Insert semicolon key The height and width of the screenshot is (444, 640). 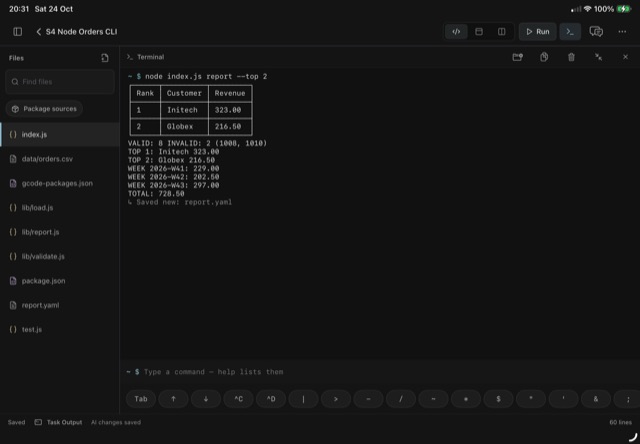pyautogui.click(x=627, y=399)
